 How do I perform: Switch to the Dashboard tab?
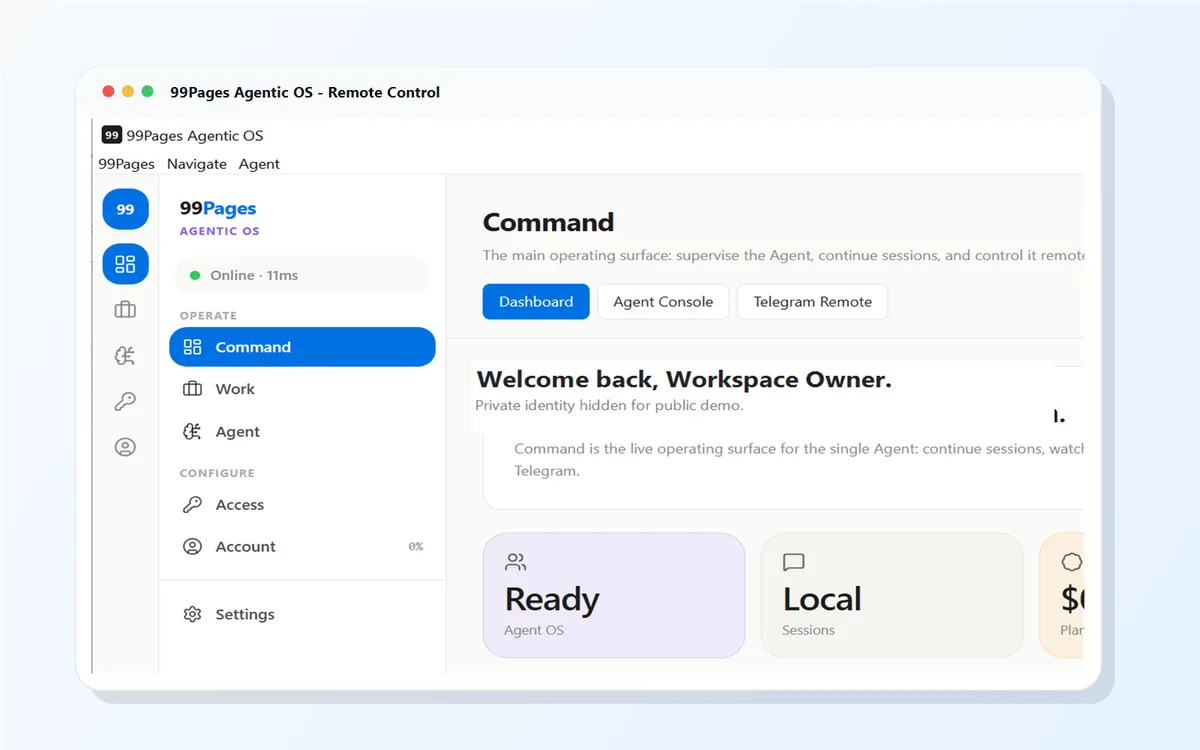click(x=536, y=302)
